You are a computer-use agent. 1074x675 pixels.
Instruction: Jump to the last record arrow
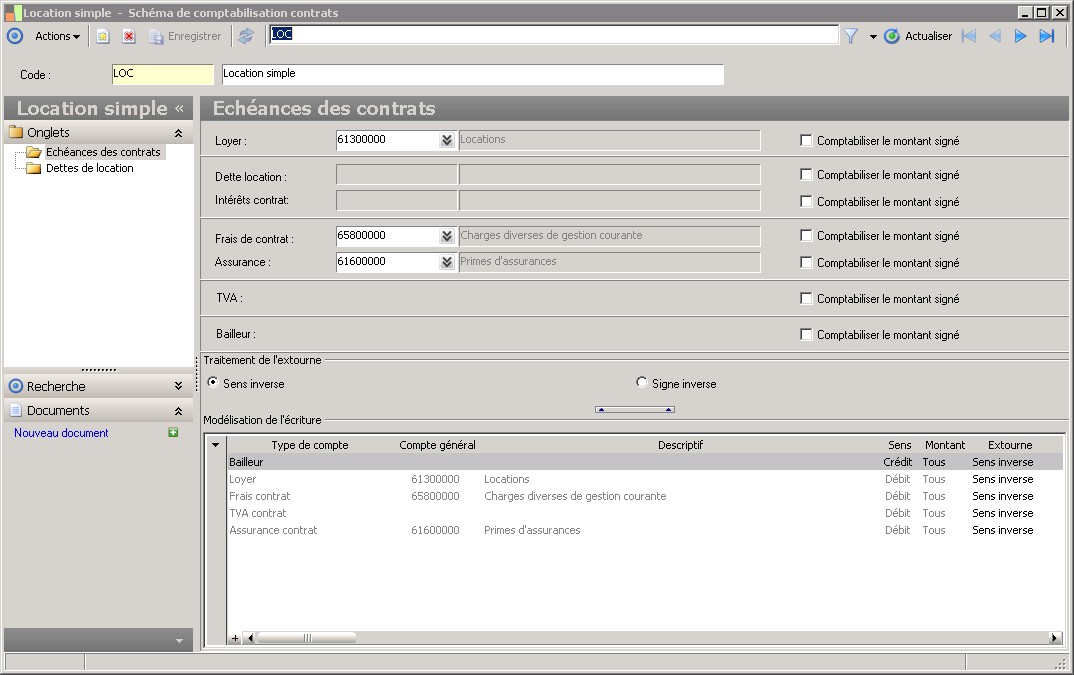[1046, 36]
